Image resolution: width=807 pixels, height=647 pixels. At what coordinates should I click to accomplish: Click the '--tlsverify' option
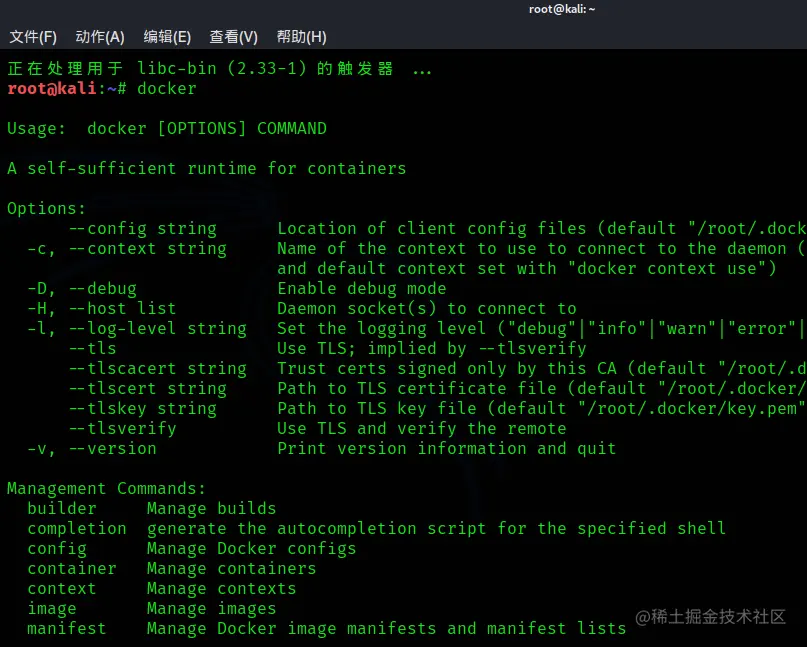[x=123, y=428]
